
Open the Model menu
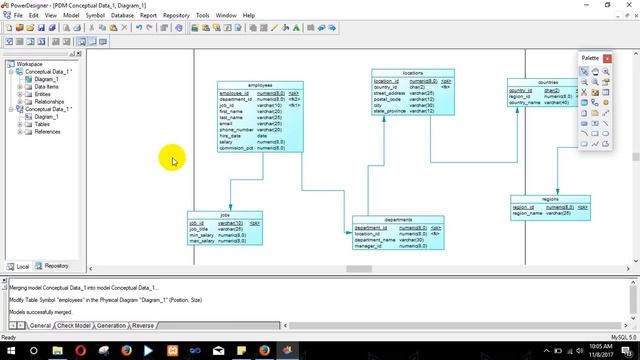[71, 16]
